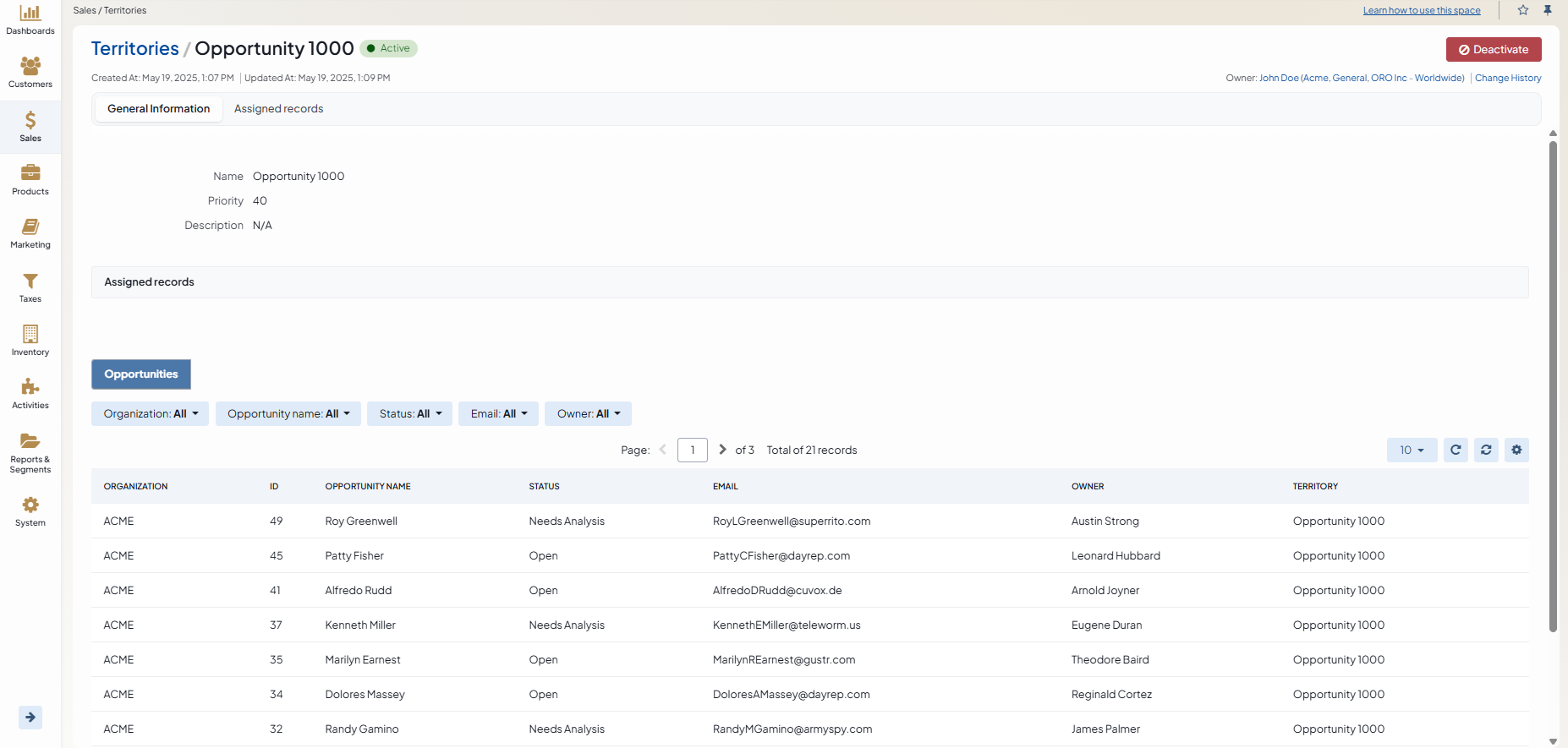Mark page as favorite with star
Viewport: 1568px width, 748px height.
pos(1523,10)
